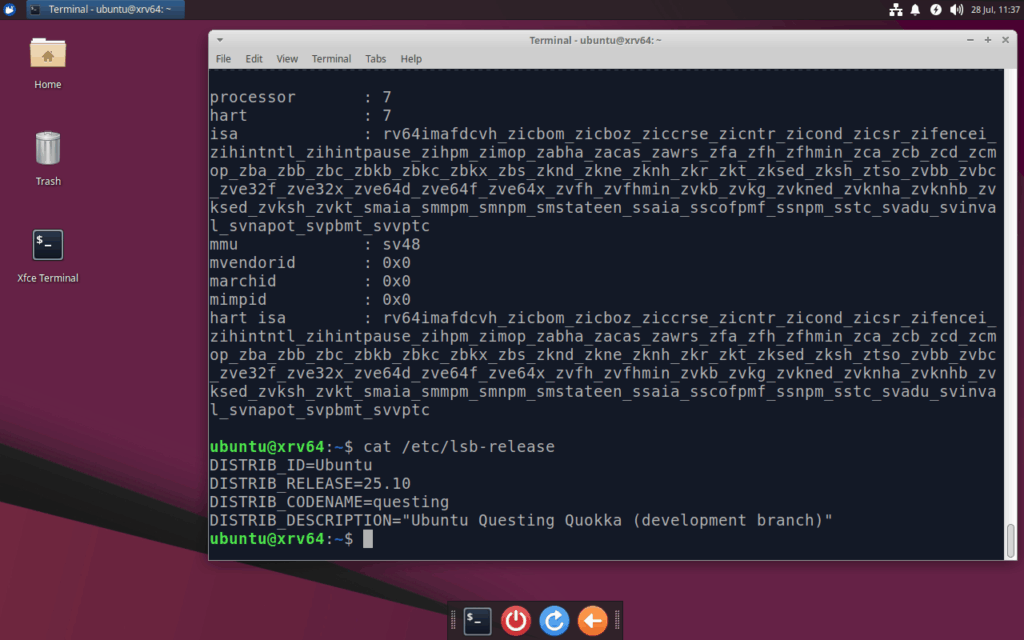1024x640 pixels.
Task: Click the blue restart icon in the dock
Action: 553,621
